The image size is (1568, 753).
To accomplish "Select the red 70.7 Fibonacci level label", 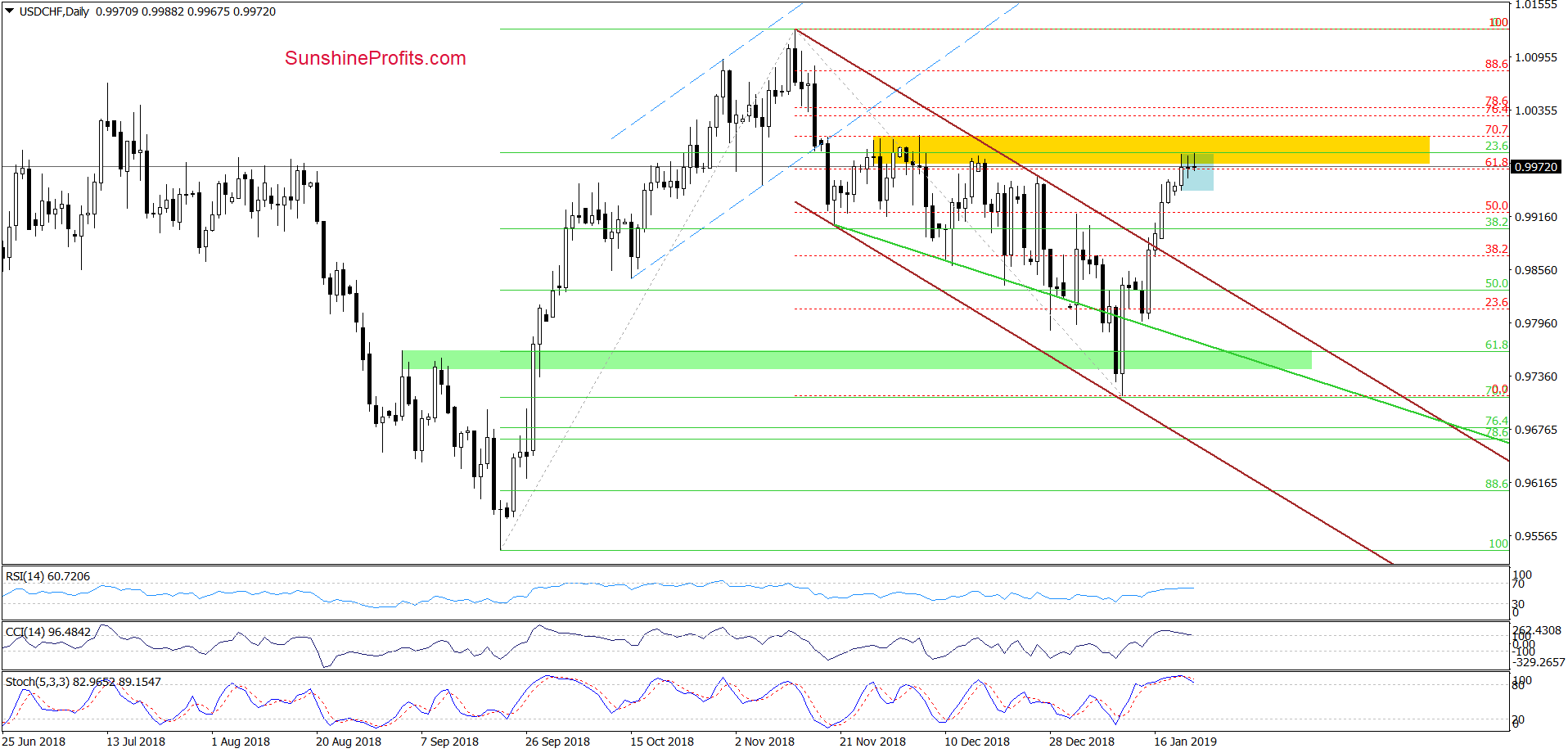I will [x=1497, y=129].
